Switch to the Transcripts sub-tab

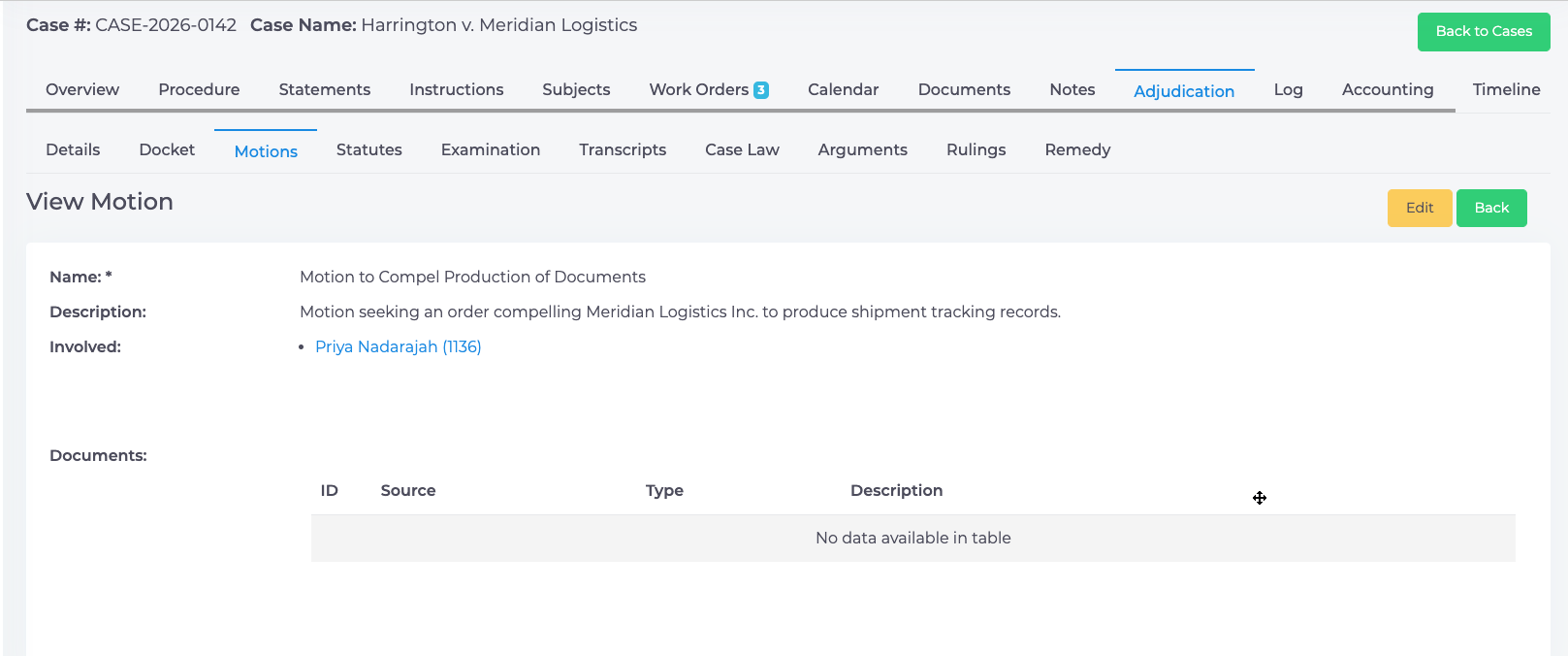pos(623,149)
